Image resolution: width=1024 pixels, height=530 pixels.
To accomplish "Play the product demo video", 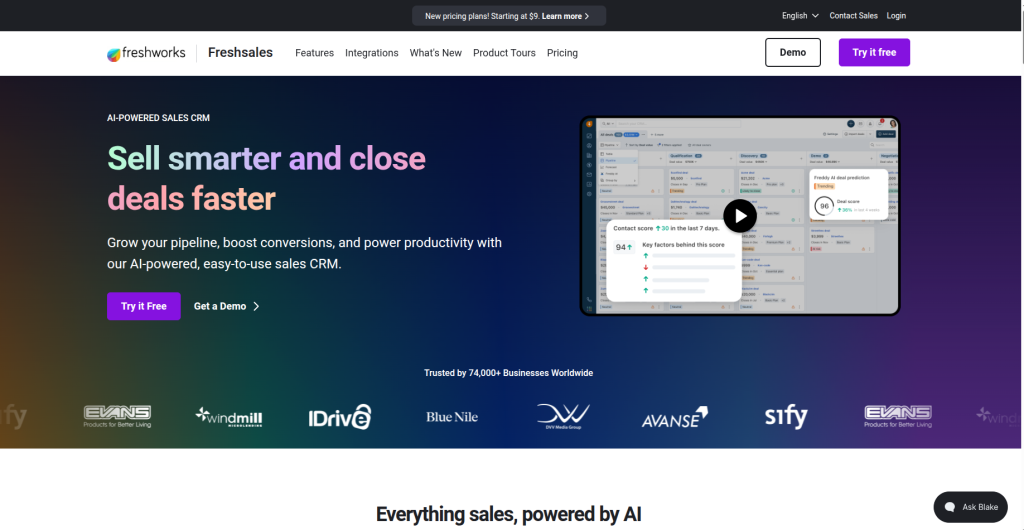I will (x=739, y=215).
